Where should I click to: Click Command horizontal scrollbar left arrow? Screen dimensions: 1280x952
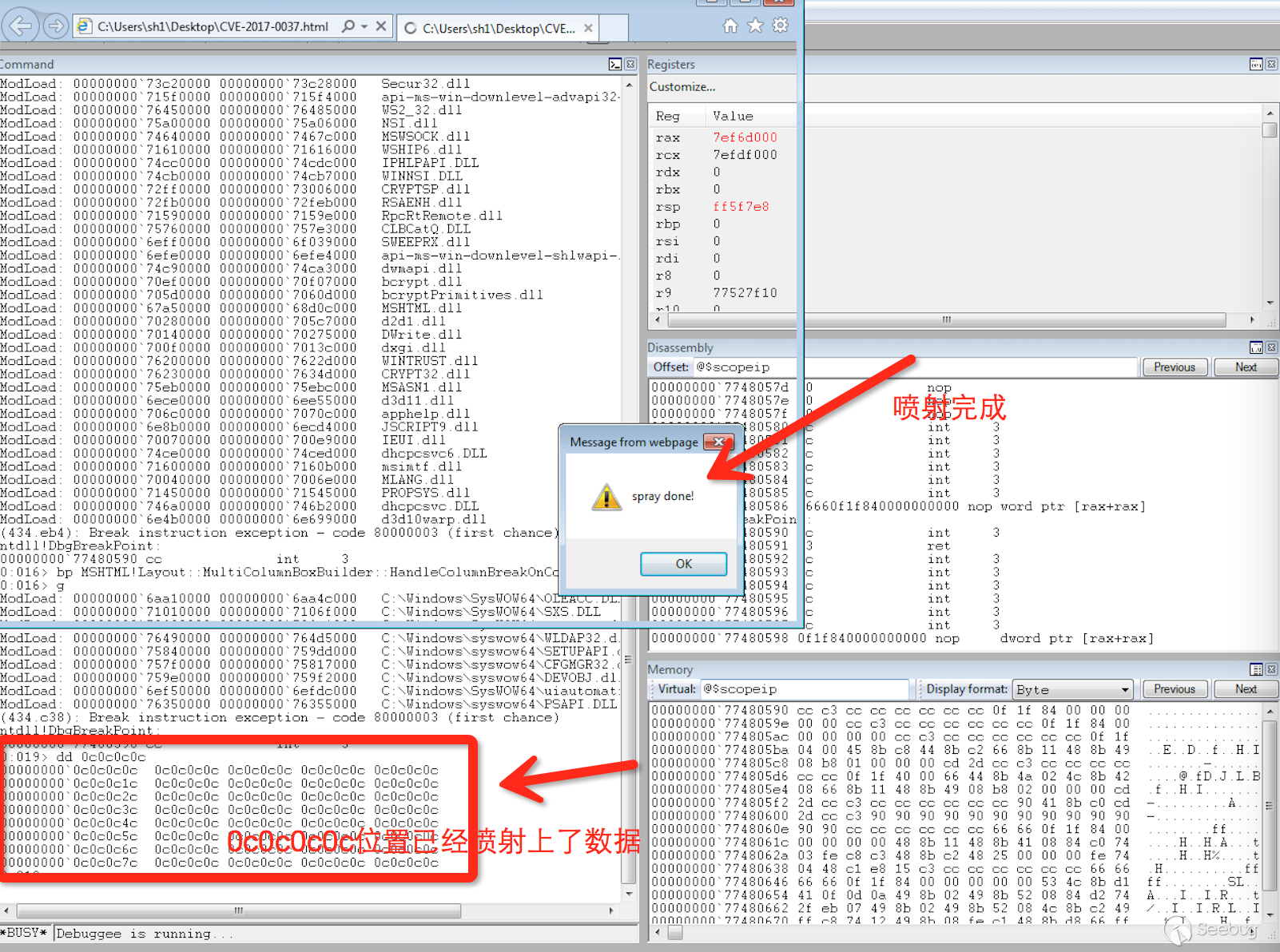point(7,910)
